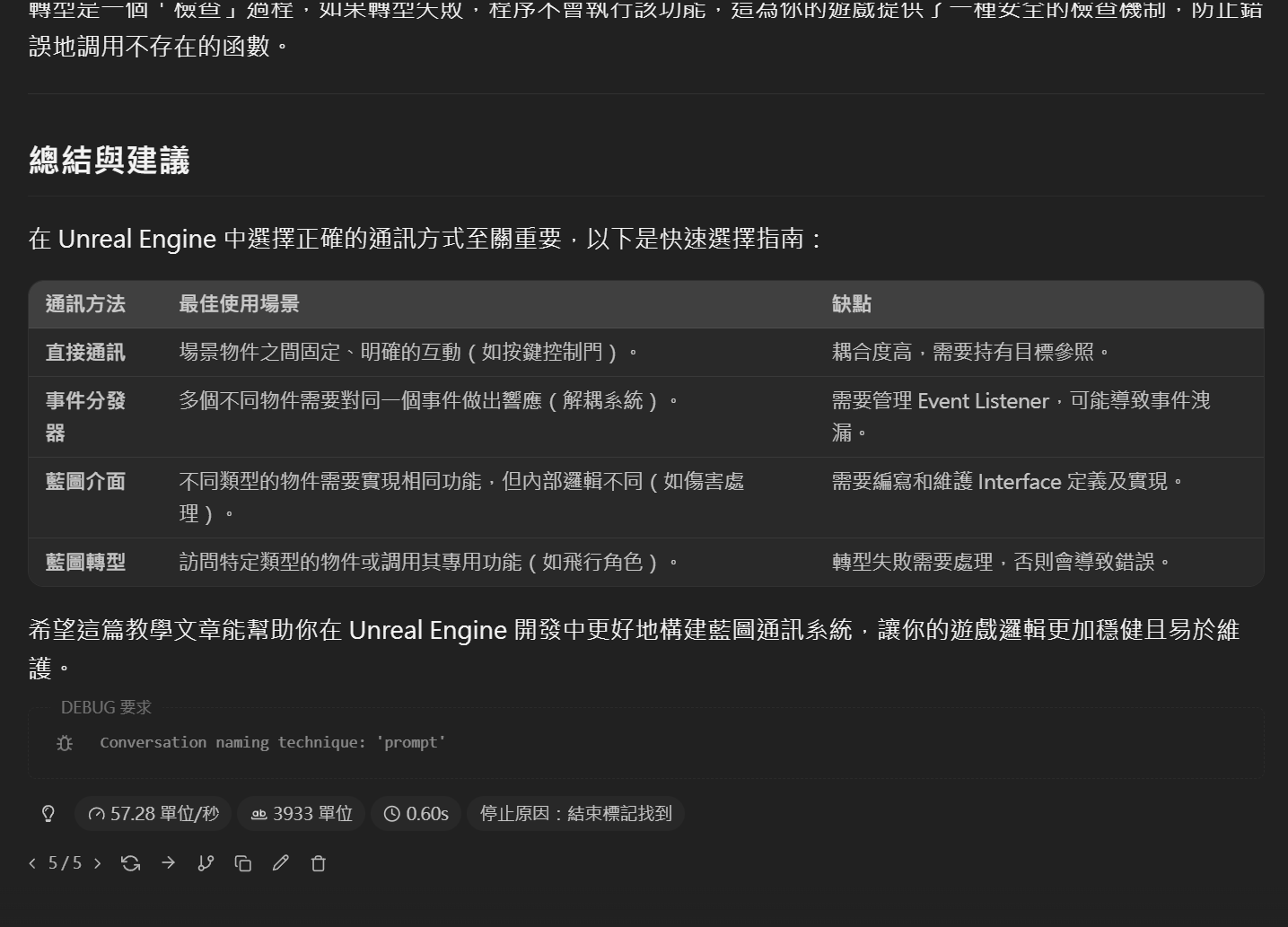Image resolution: width=1288 pixels, height=927 pixels.
Task: Go to next response version
Action: 97,862
